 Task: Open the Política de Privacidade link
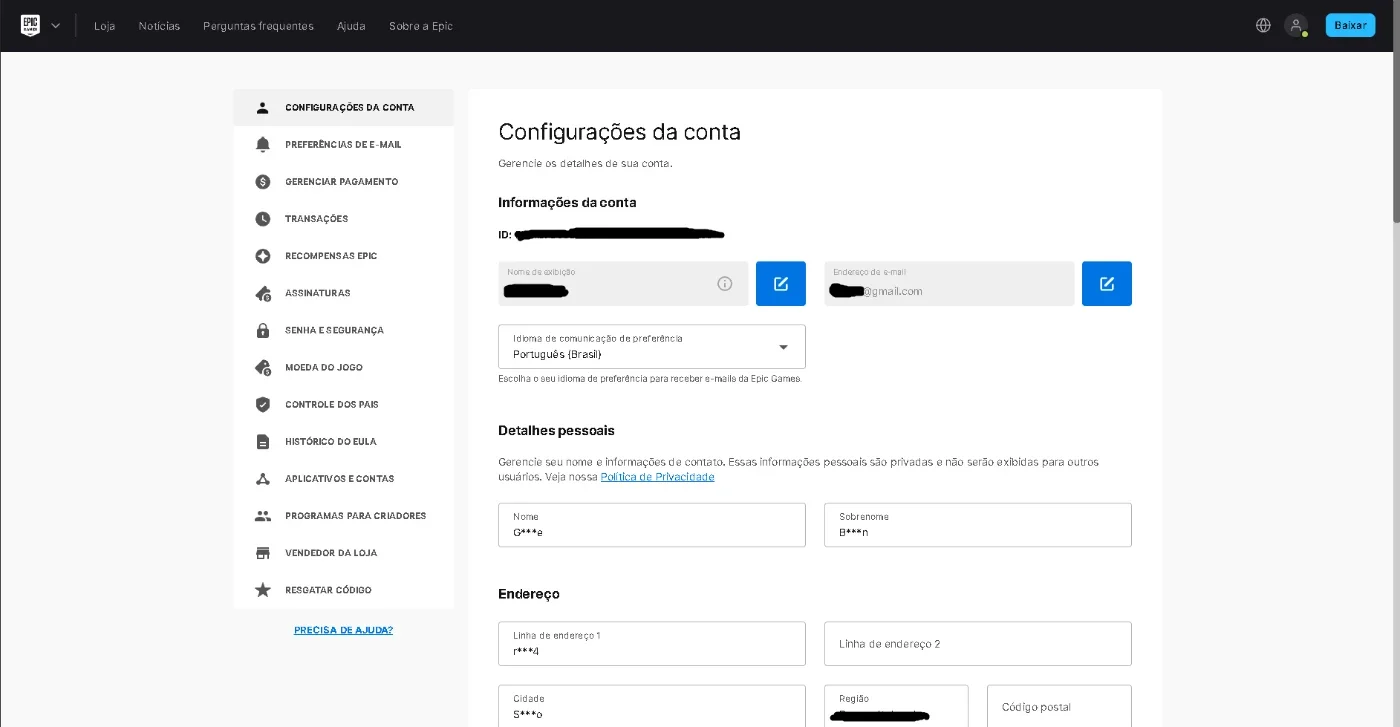point(657,477)
